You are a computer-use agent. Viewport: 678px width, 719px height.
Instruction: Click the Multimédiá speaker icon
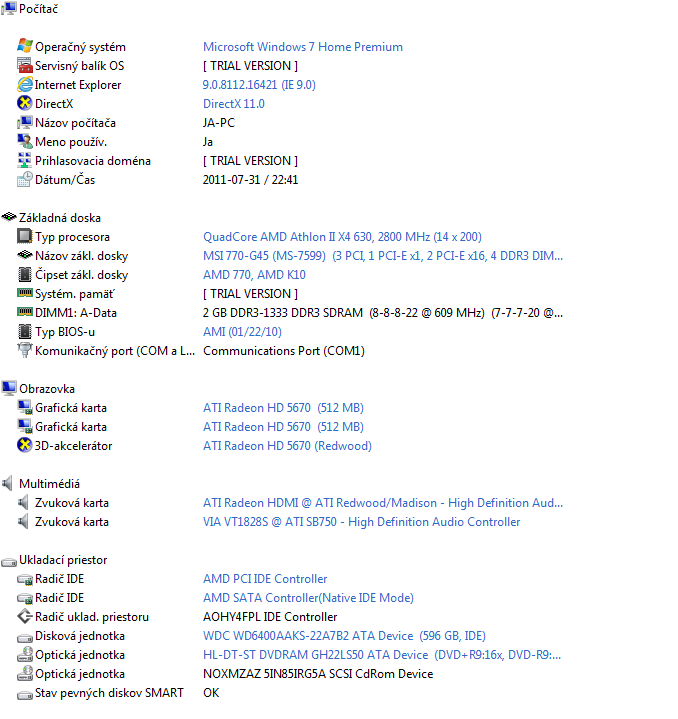(8, 483)
